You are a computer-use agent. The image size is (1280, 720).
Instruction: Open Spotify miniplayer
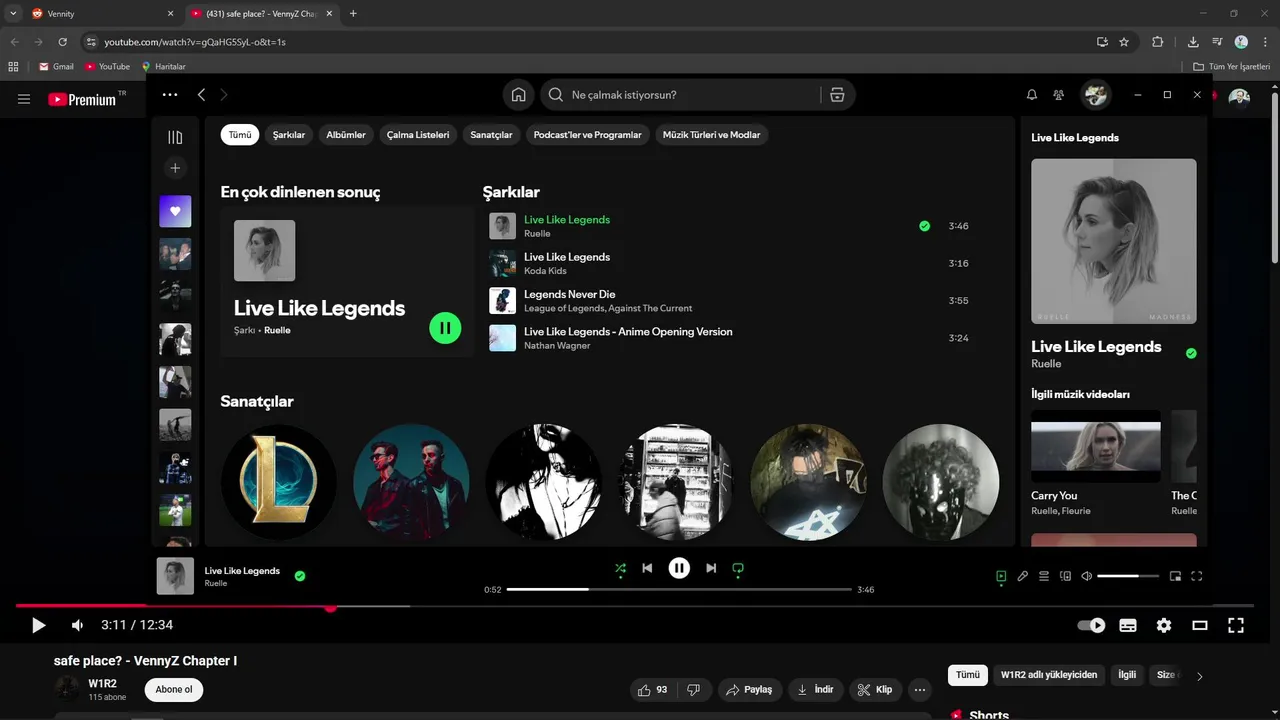point(1175,576)
